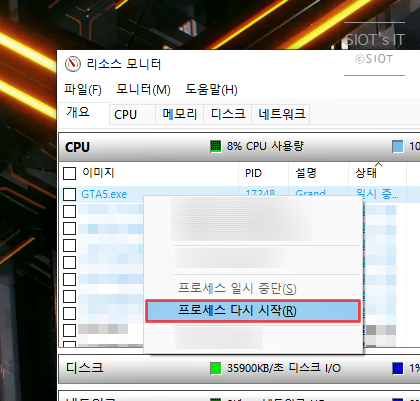Collapse the CPU section header bar
Screen dimensions: 420x401
239,147
